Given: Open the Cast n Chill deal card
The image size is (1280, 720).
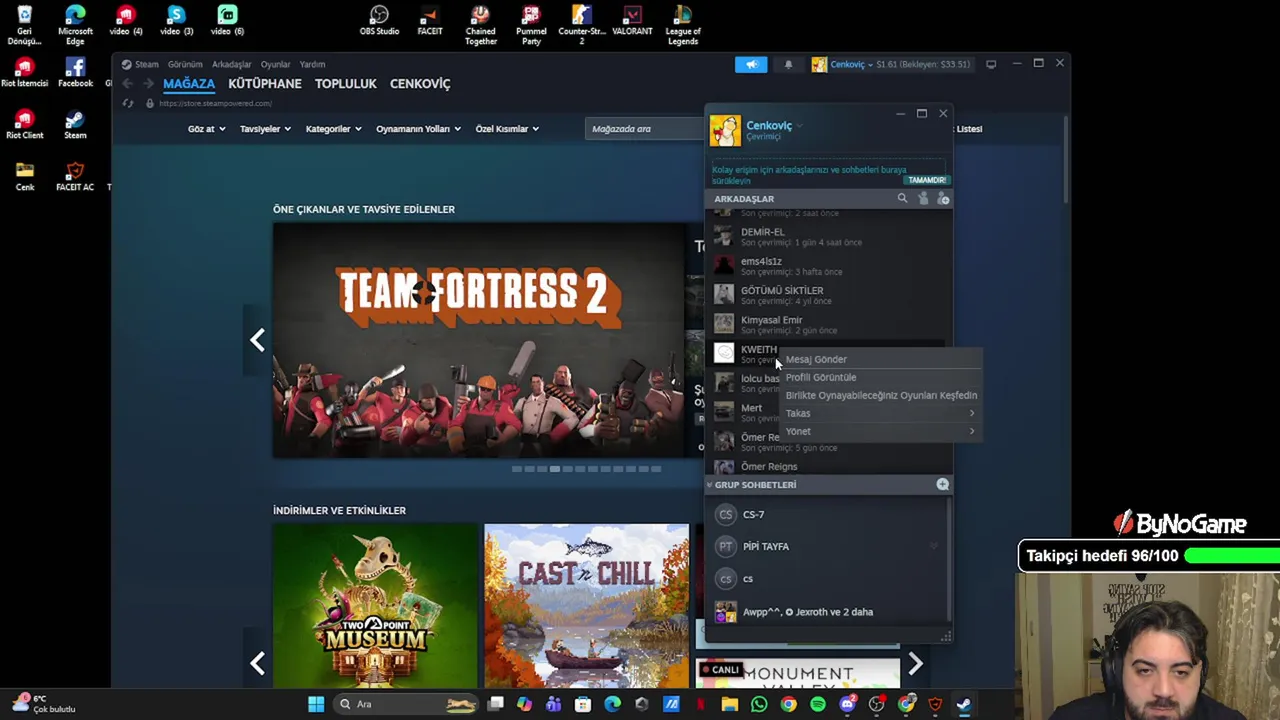Looking at the screenshot, I should pos(586,606).
